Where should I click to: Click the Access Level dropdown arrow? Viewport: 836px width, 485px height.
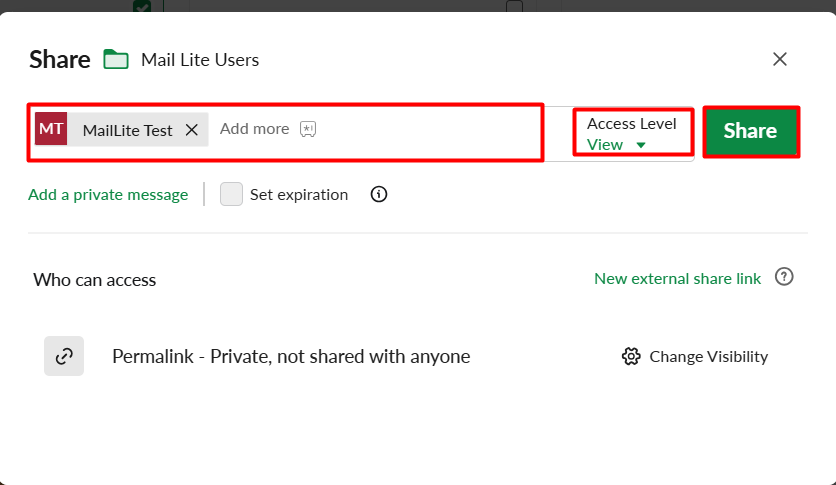[x=641, y=145]
